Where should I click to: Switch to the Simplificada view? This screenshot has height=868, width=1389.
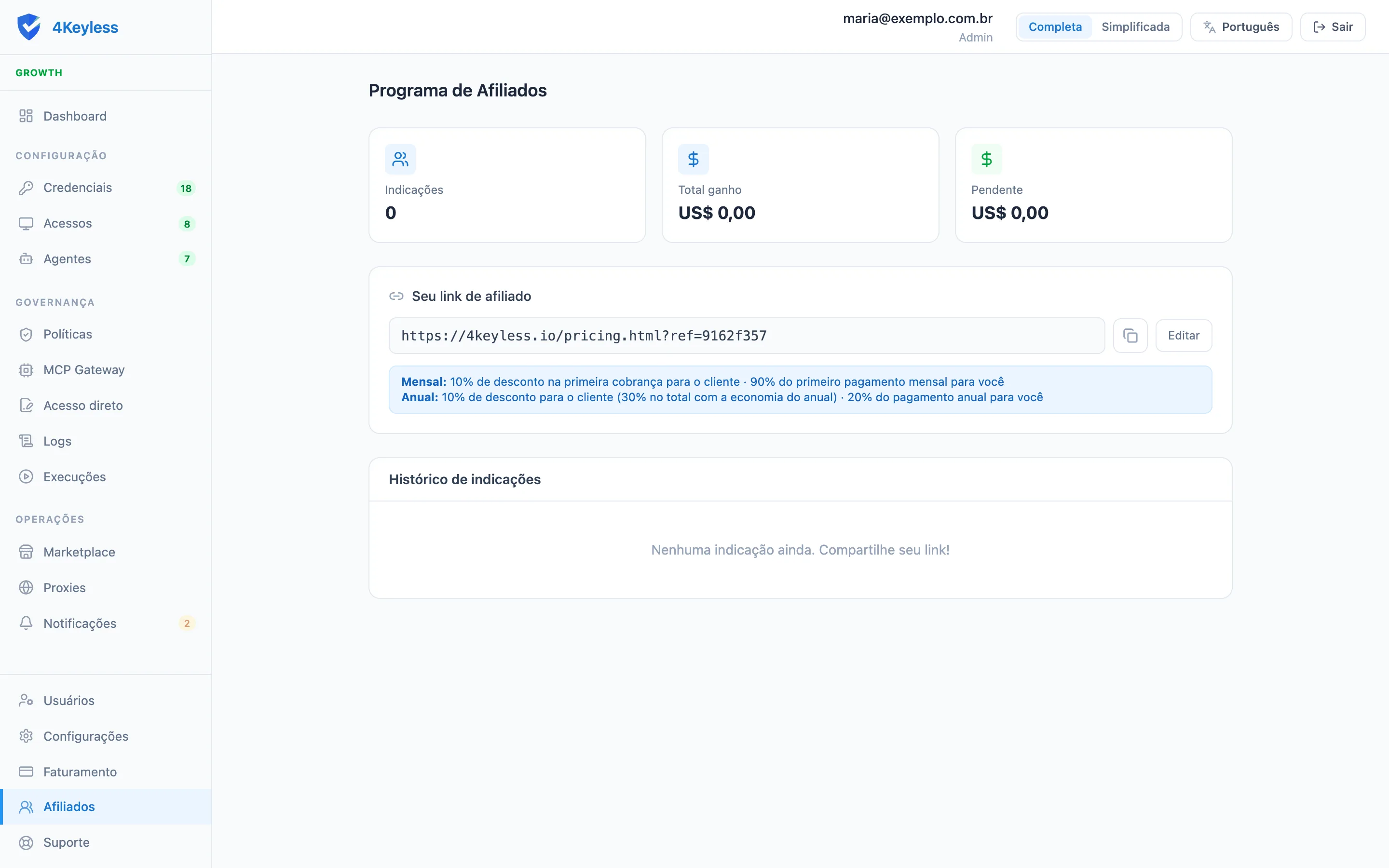click(x=1135, y=27)
